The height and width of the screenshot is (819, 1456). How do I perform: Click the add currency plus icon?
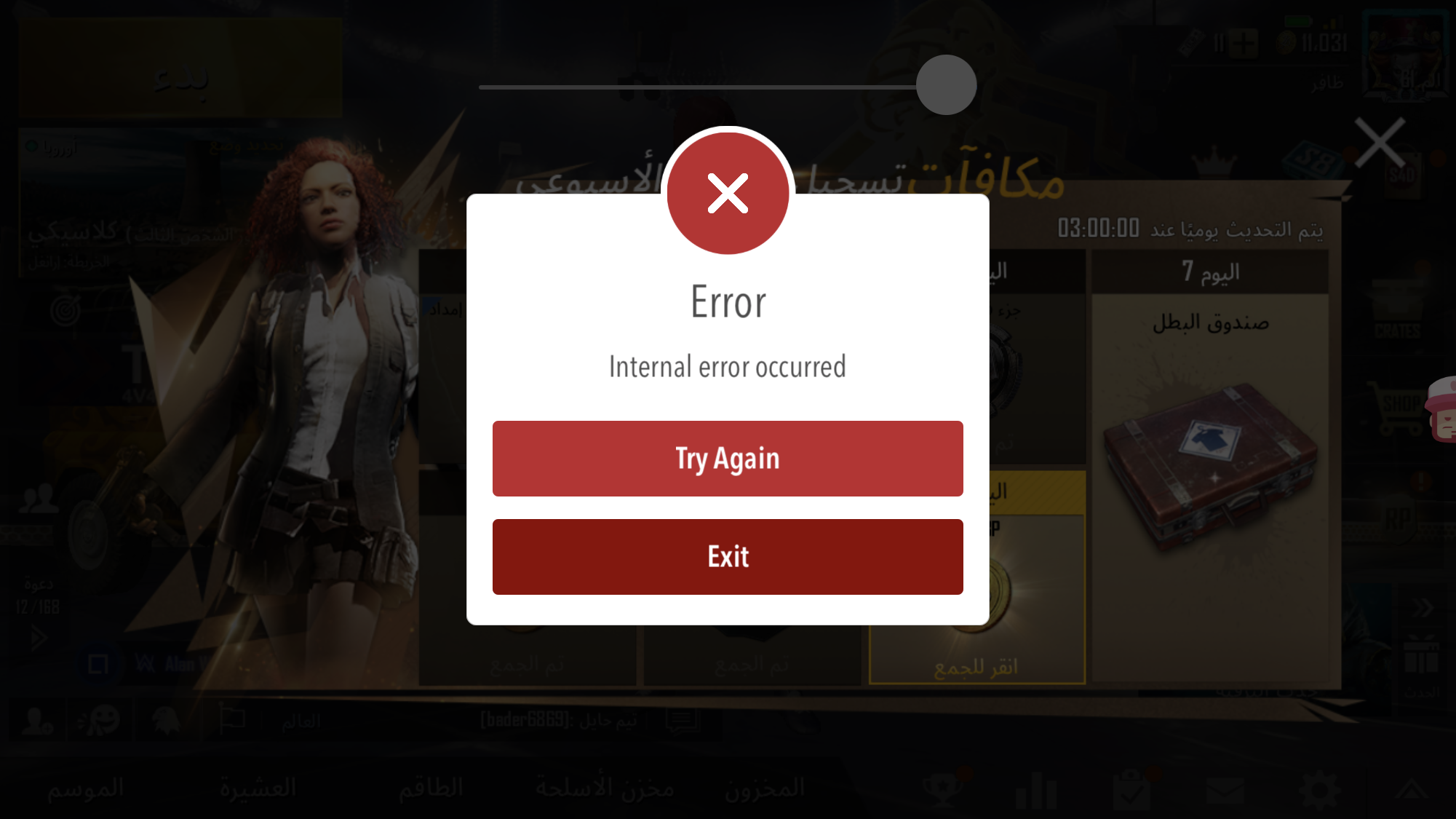(1244, 43)
